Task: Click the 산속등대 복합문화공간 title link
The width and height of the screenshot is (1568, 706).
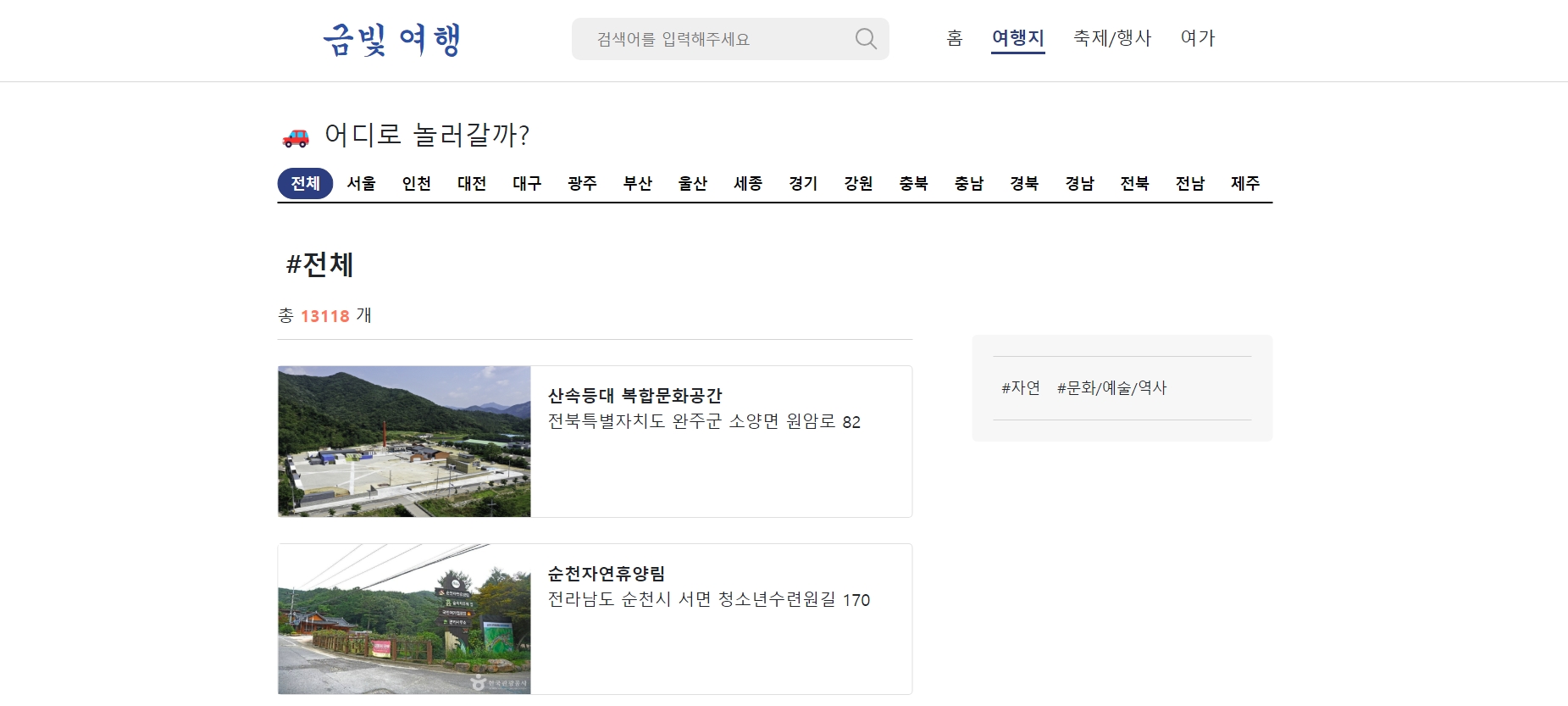Action: (x=634, y=396)
